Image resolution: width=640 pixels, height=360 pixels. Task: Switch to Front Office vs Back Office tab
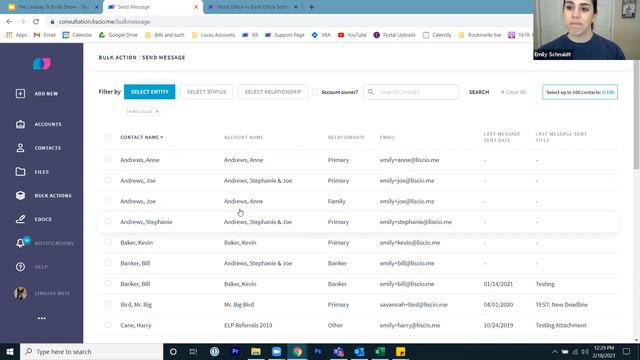(253, 7)
